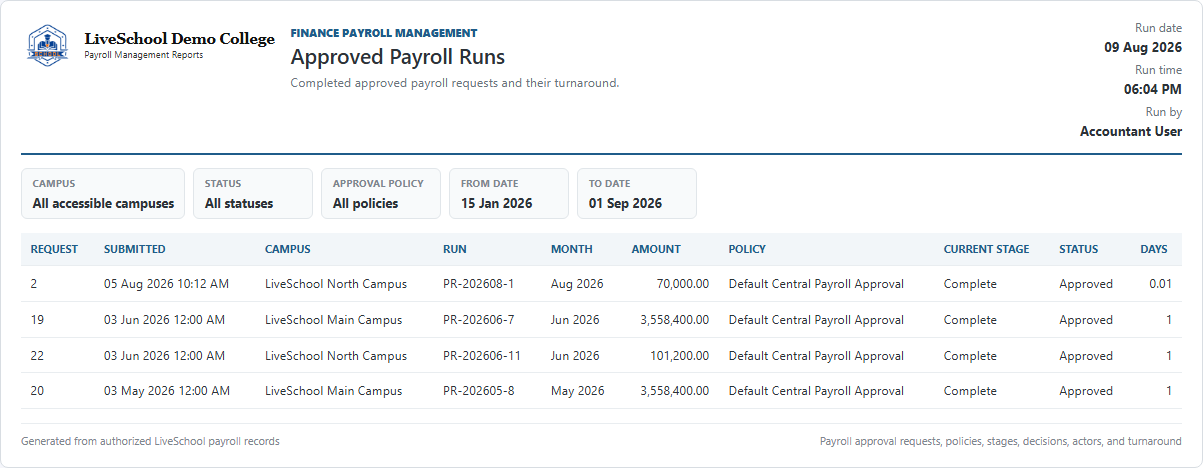1203x469 pixels.
Task: Click the Aug 2026 month cell
Action: click(577, 284)
